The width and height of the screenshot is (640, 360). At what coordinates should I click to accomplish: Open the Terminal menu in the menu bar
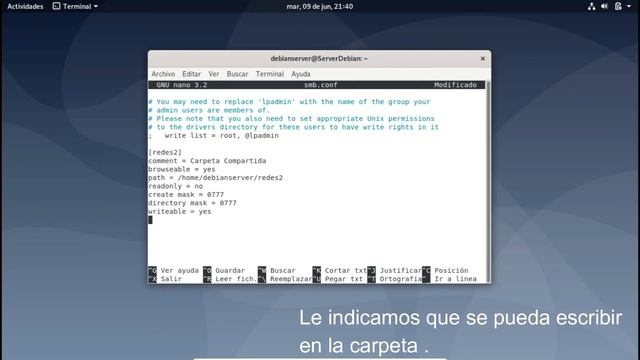pos(269,74)
